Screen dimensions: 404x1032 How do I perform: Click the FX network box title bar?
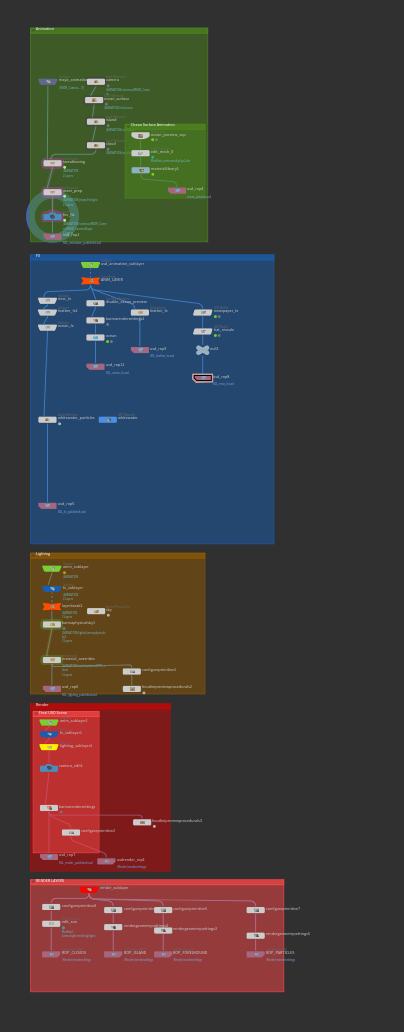[152, 257]
